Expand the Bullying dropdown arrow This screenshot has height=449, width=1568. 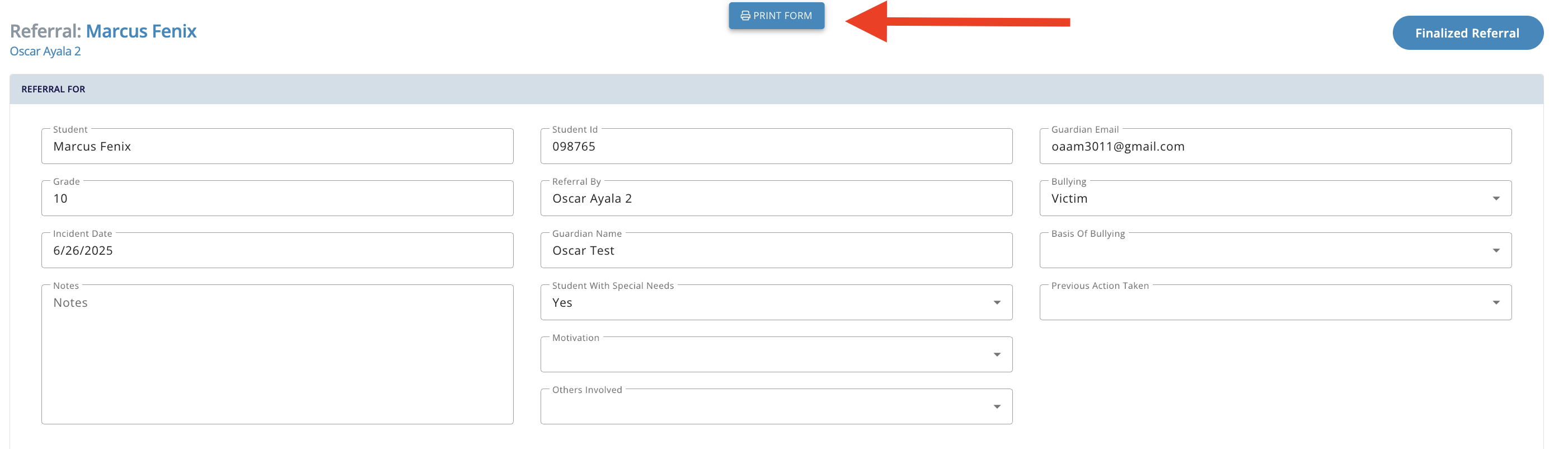[1496, 199]
